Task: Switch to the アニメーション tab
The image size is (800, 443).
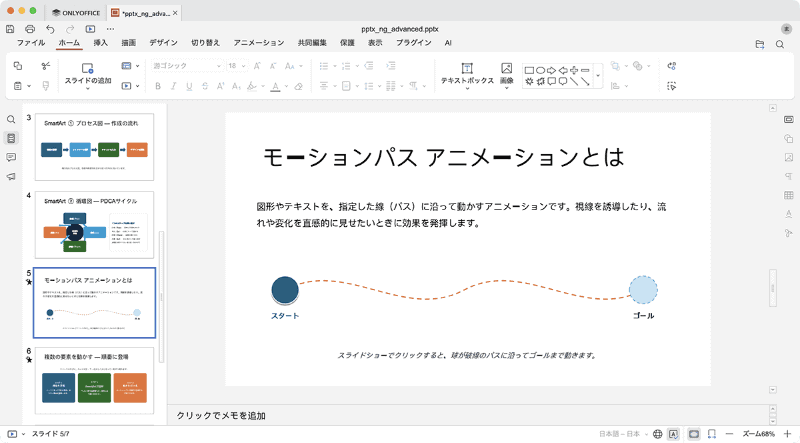Action: 259,43
